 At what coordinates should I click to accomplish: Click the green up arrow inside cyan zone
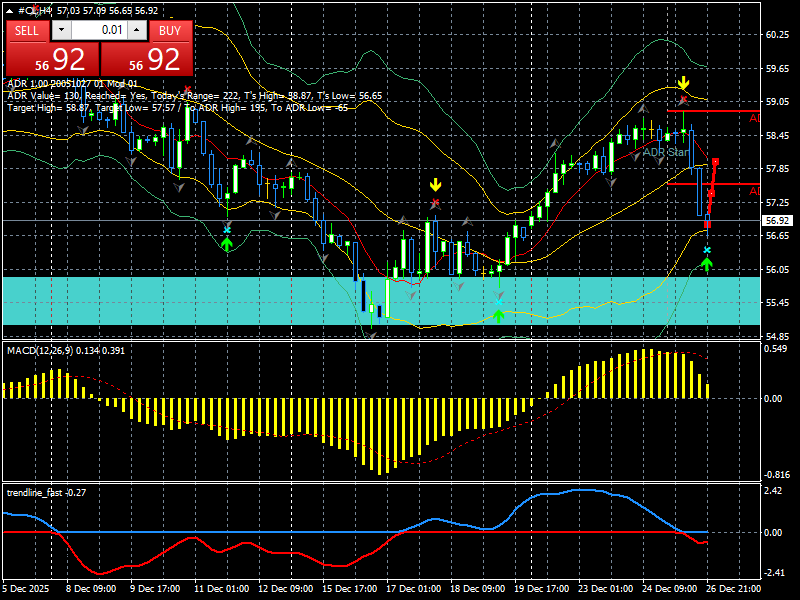(498, 316)
